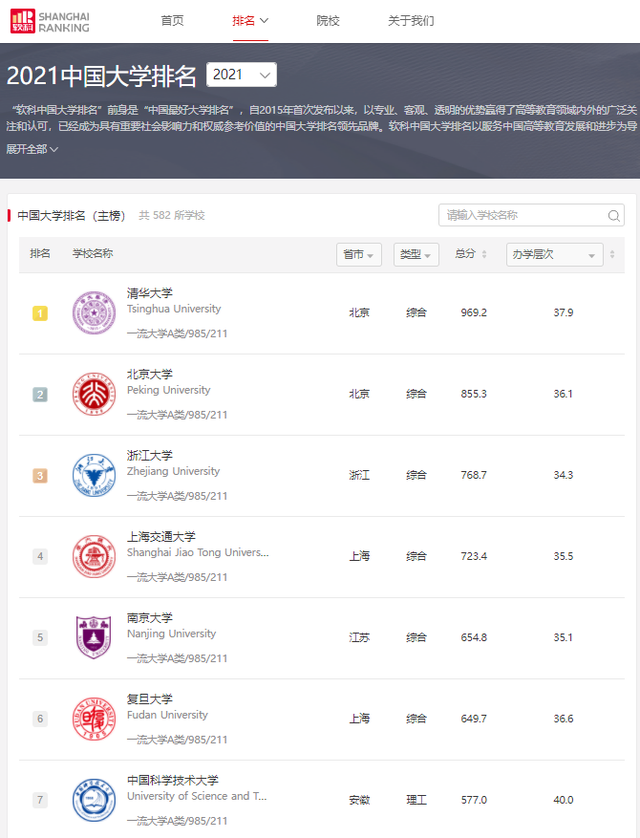Click the rank 6 badge
640x838 pixels.
point(40,719)
